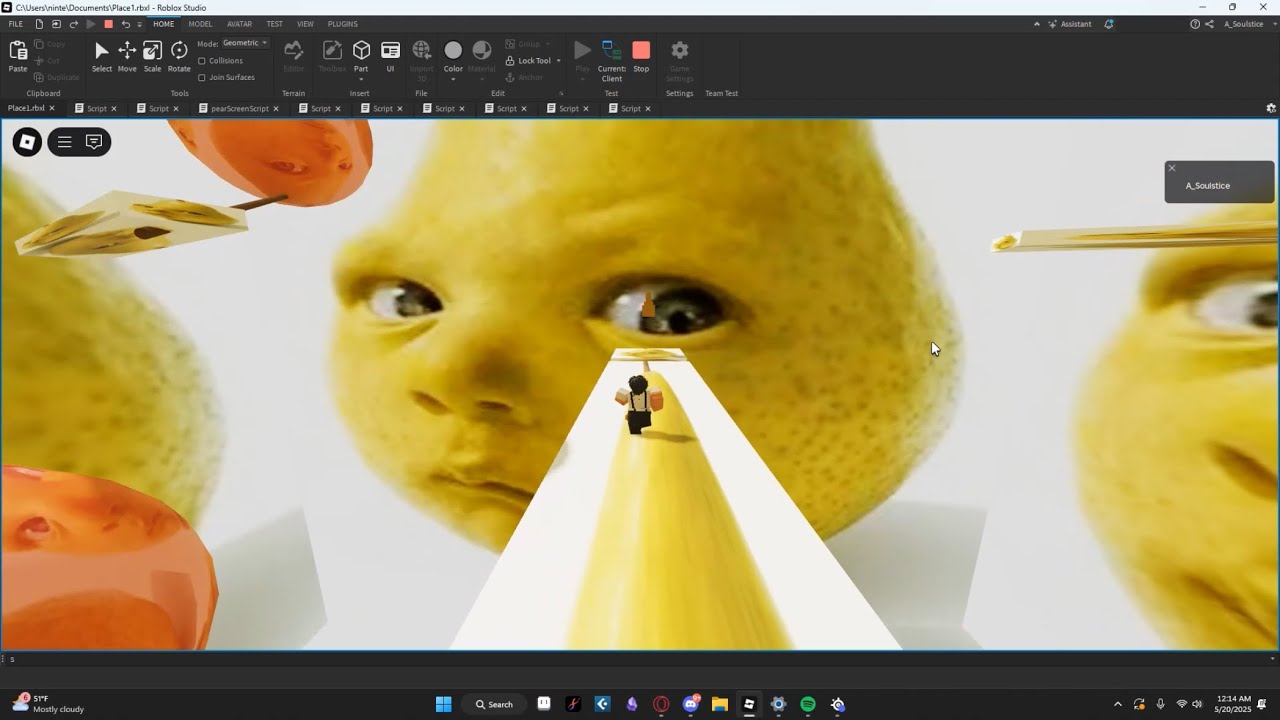Open the command bar history dropdown
1280x720 pixels.
point(1272,658)
